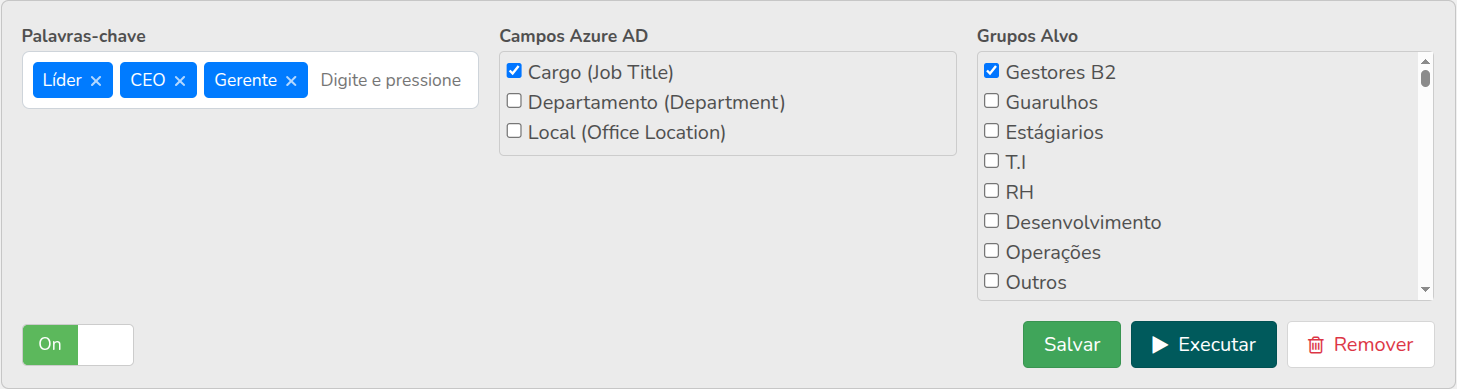Click the play icon on Executar
The image size is (1457, 389).
[x=1160, y=345]
